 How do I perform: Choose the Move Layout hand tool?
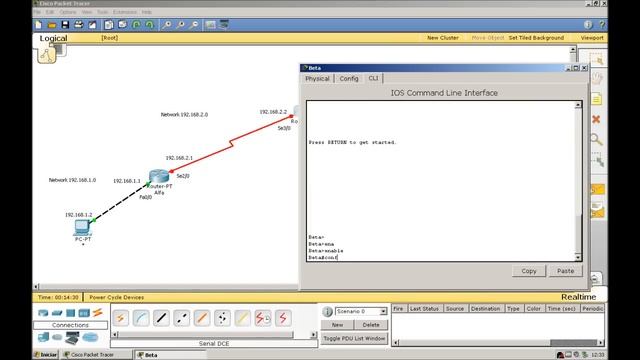point(597,78)
